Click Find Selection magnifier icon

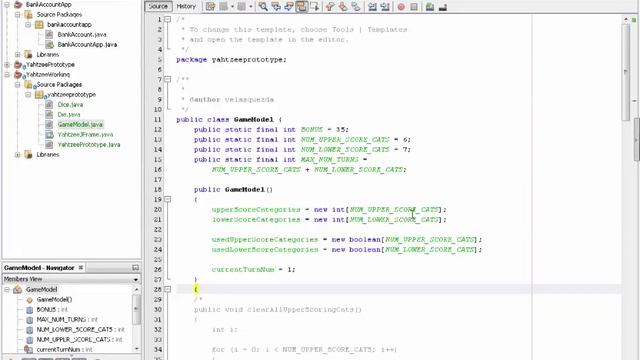[263, 7]
